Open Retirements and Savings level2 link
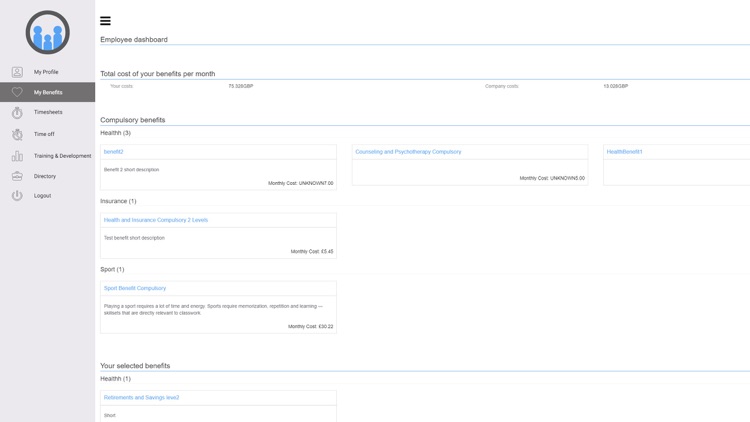This screenshot has height=422, width=750. click(x=141, y=398)
